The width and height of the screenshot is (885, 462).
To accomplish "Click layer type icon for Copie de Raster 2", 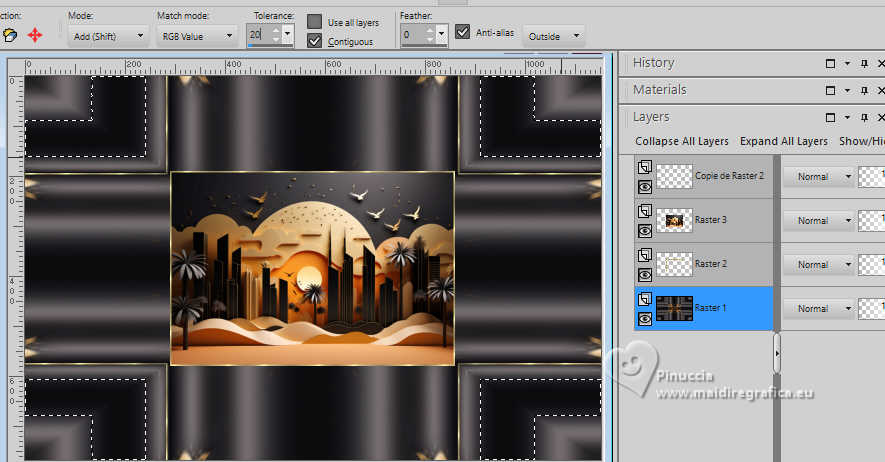I will coord(645,168).
